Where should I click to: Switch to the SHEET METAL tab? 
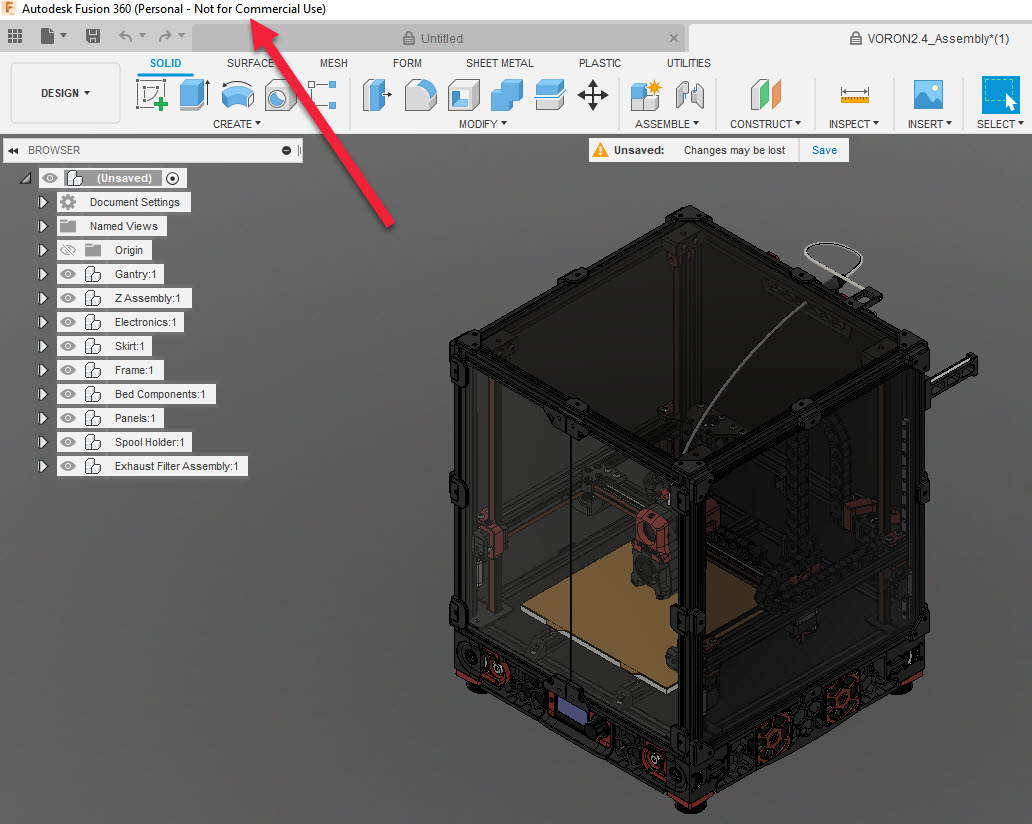(500, 62)
